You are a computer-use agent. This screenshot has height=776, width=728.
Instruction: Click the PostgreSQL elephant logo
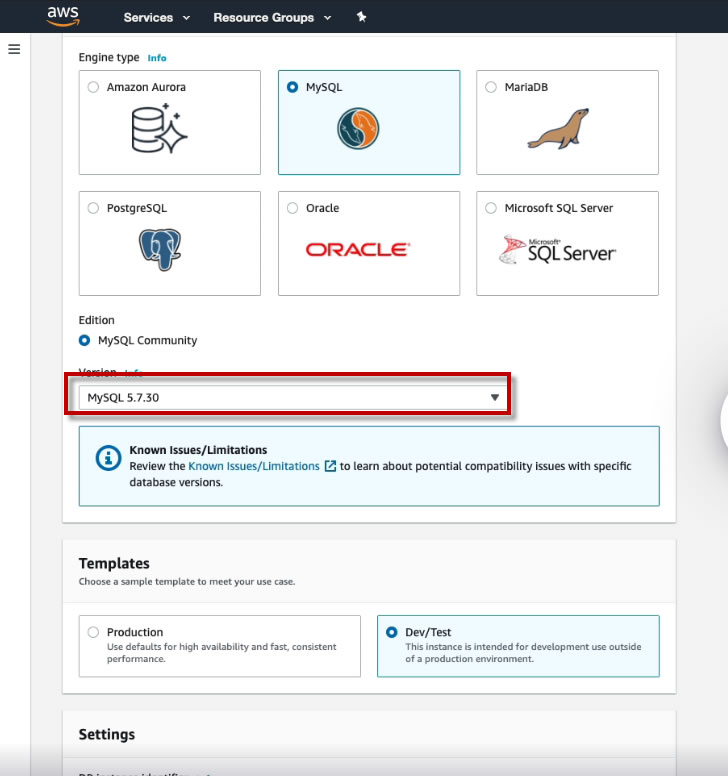tap(160, 249)
